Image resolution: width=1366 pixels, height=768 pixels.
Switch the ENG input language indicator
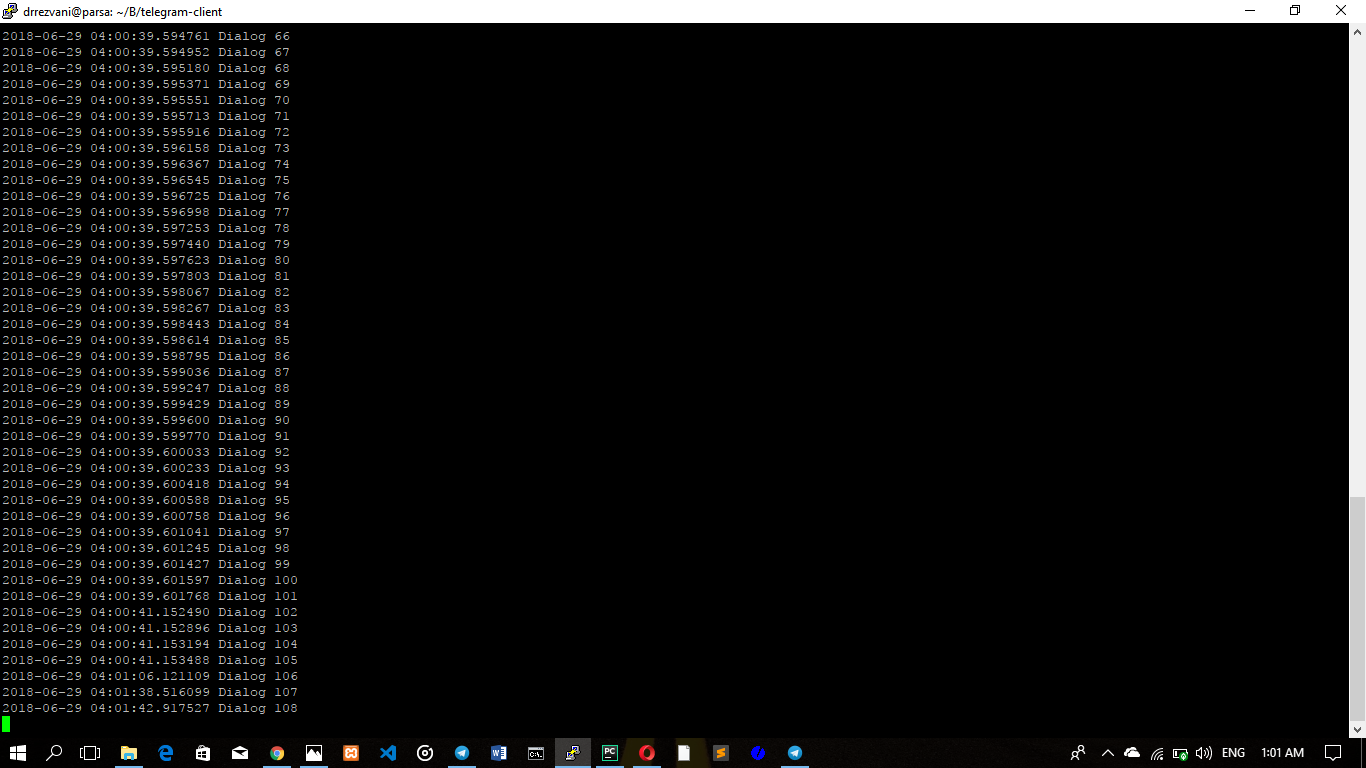[1233, 752]
